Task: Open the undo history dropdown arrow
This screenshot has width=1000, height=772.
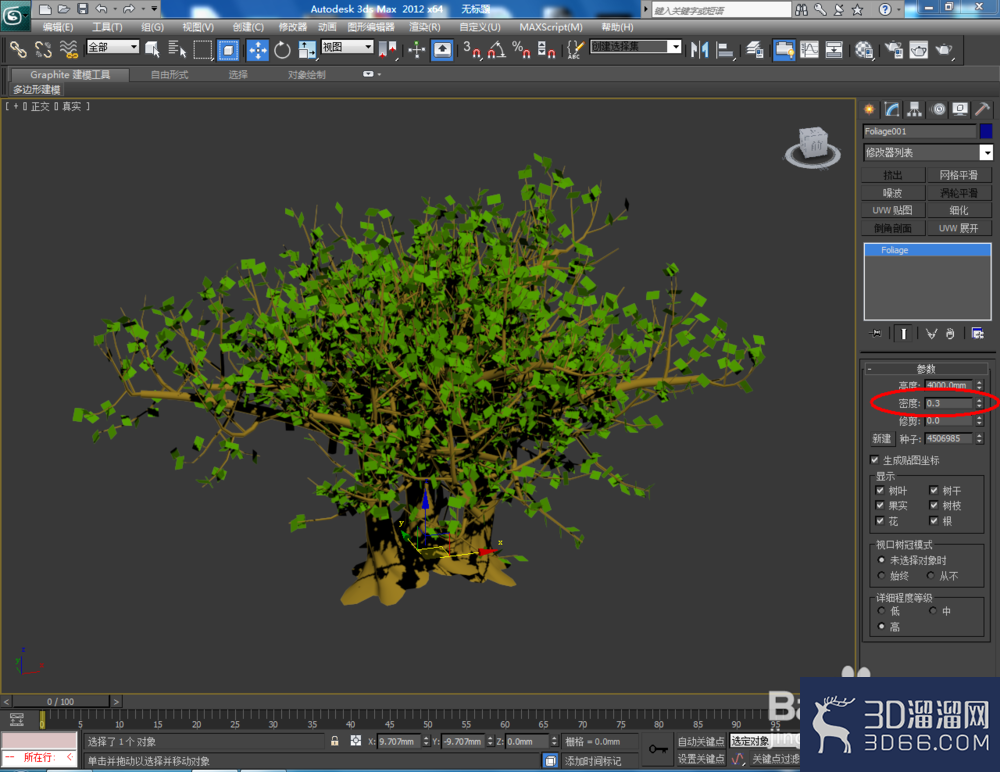Action: pos(115,9)
